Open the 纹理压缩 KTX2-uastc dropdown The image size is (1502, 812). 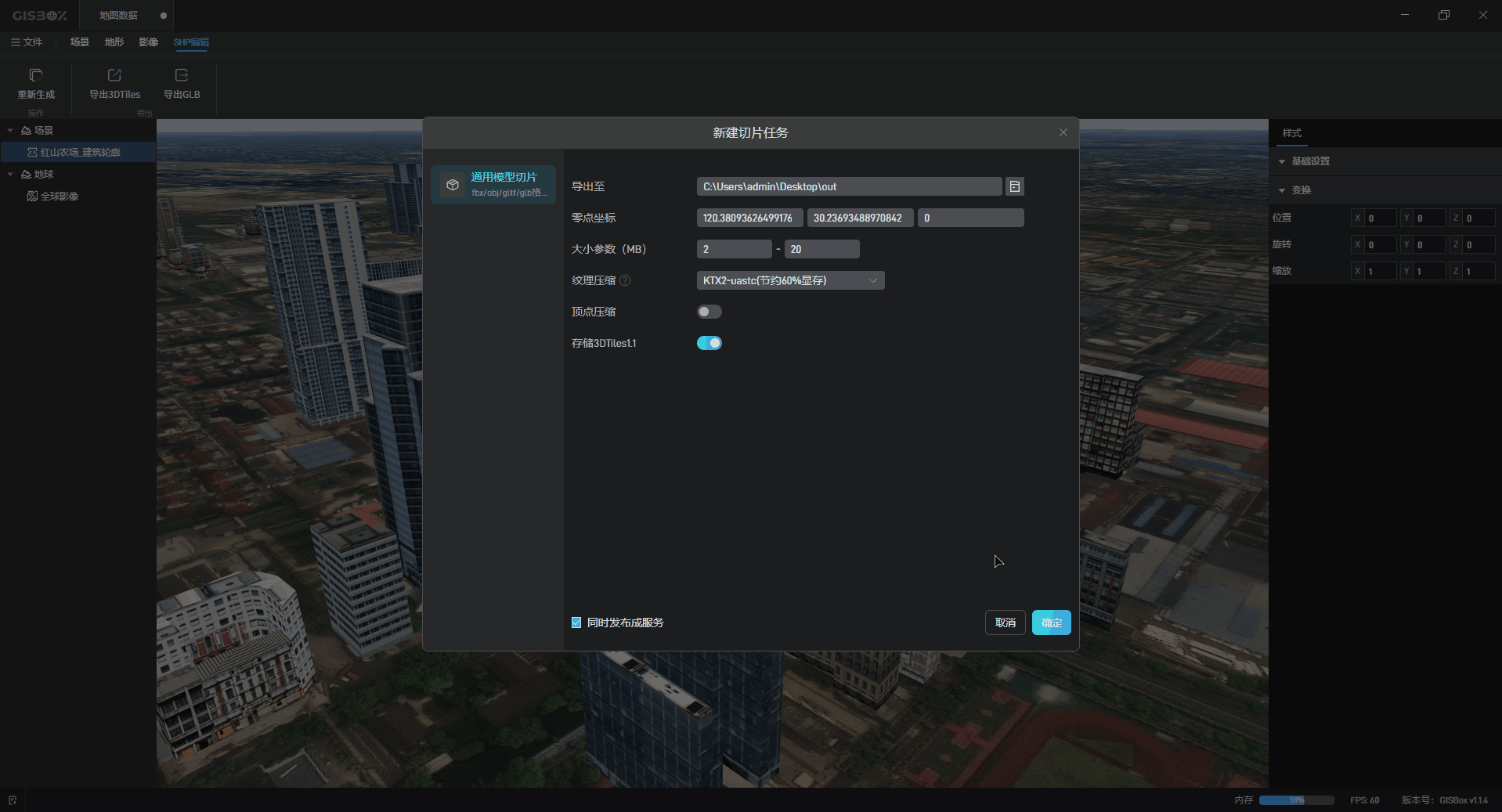(x=791, y=280)
